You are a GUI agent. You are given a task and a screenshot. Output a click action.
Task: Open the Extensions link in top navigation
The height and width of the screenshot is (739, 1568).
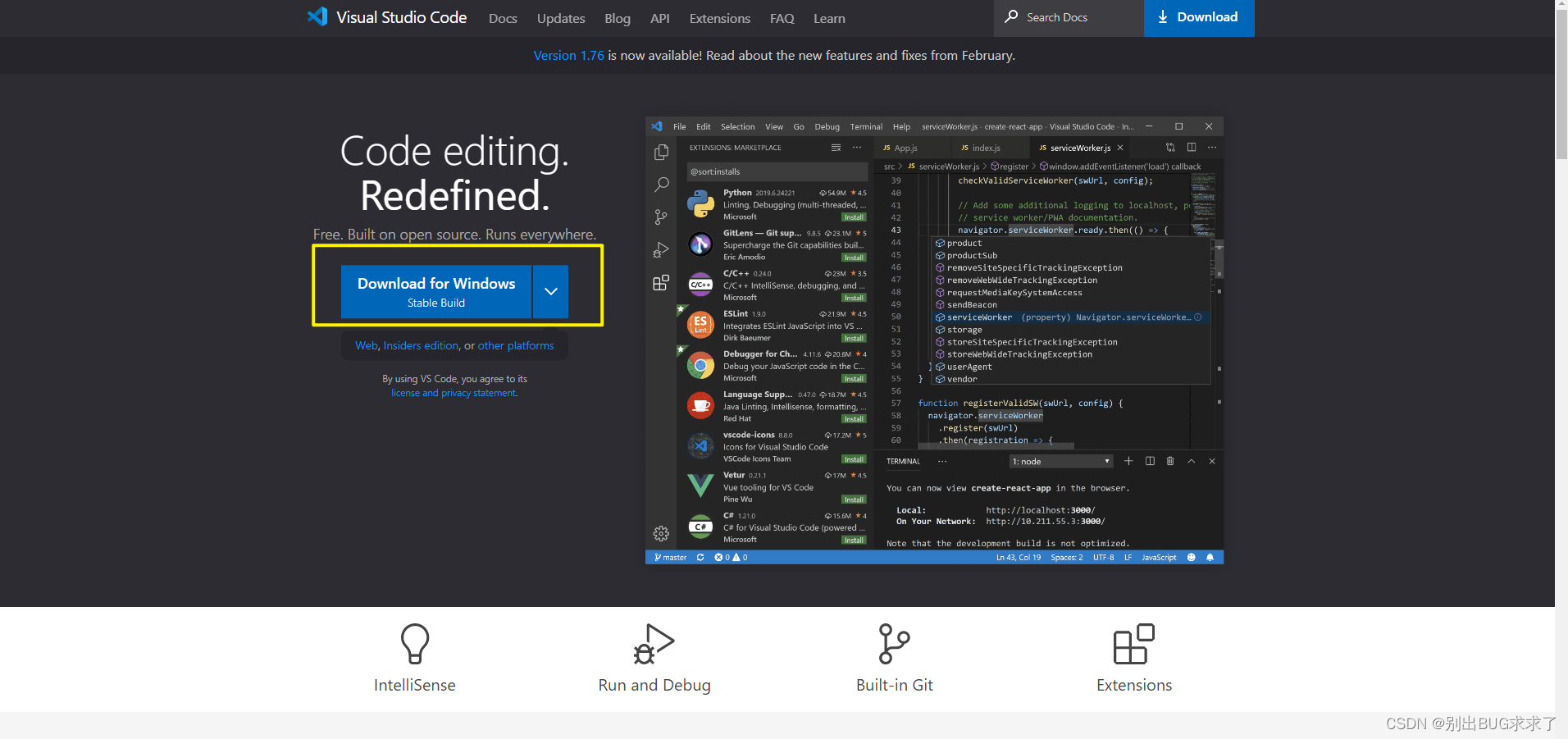click(720, 18)
